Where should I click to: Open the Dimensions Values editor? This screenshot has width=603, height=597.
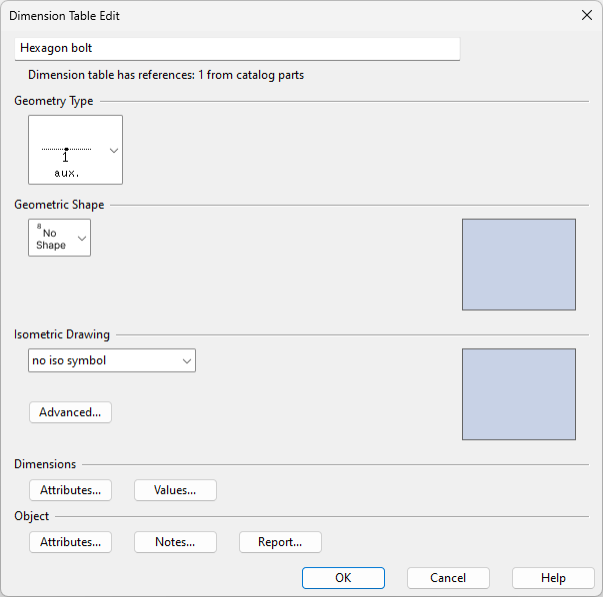coord(175,490)
